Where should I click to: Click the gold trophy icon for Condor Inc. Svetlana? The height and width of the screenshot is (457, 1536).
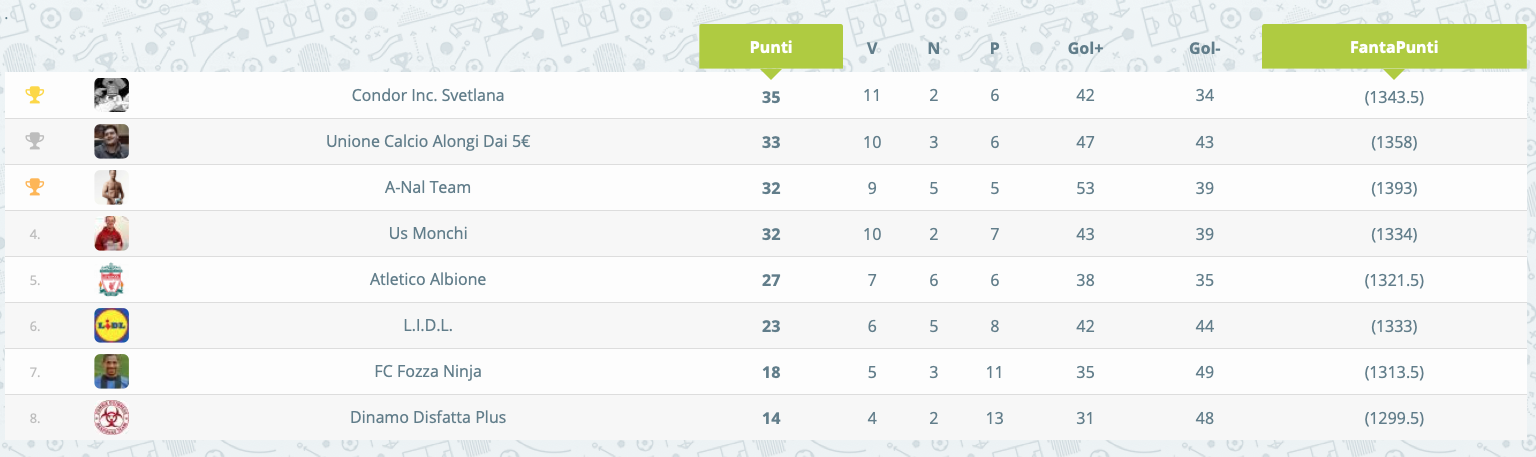click(35, 95)
